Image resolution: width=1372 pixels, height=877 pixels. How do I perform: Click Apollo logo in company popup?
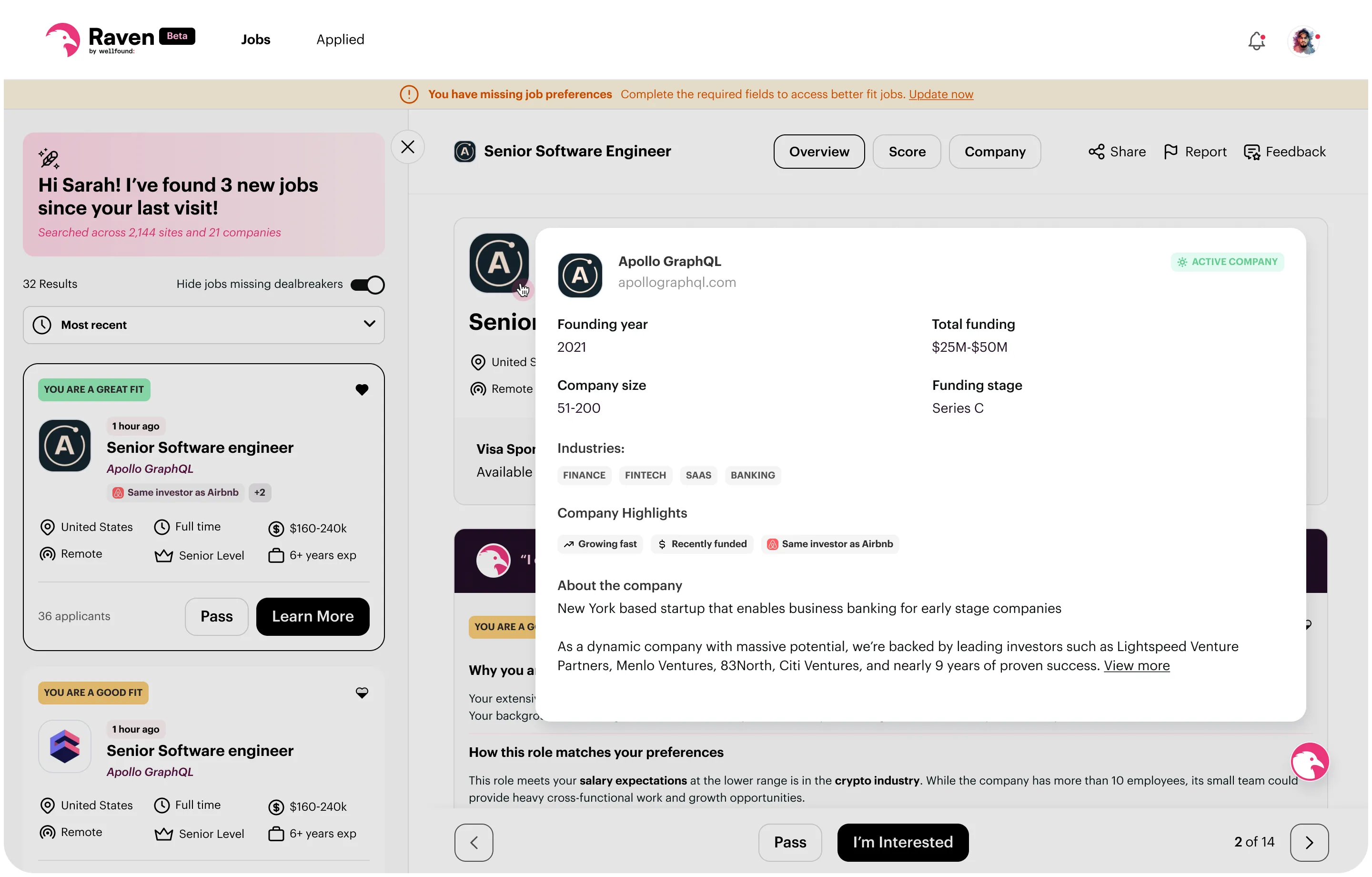(580, 275)
